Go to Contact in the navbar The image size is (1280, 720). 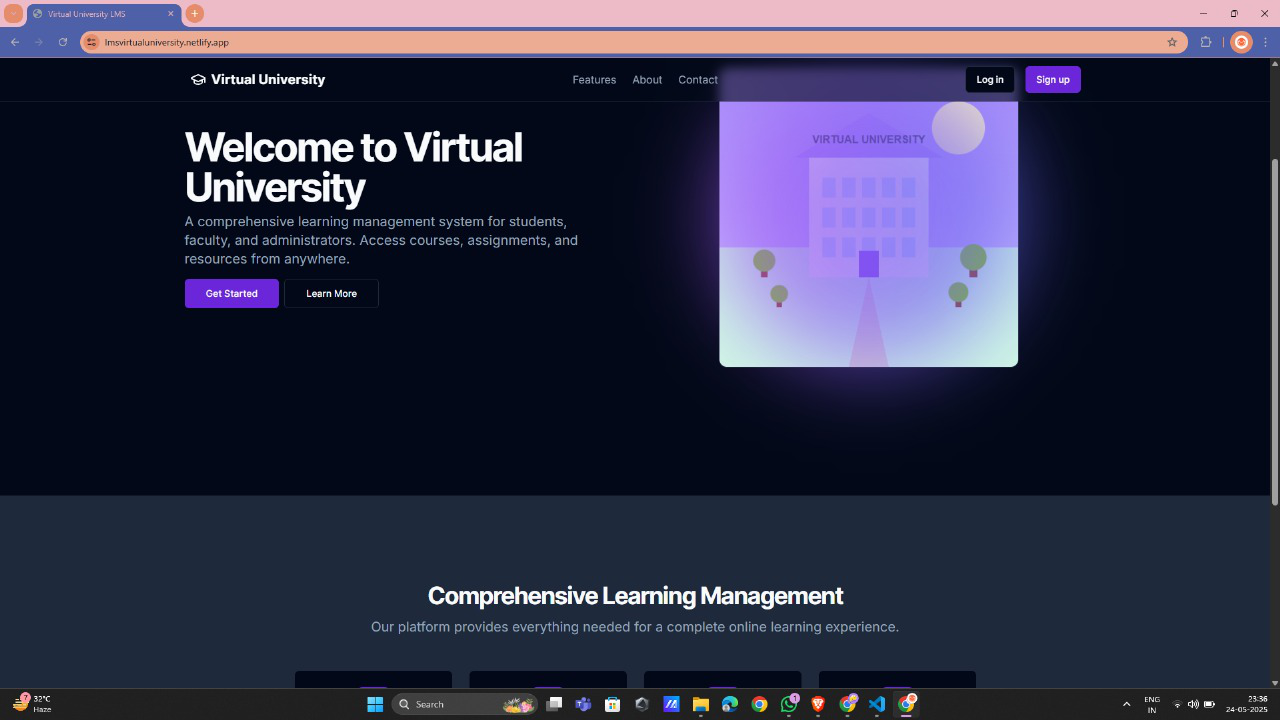click(698, 80)
